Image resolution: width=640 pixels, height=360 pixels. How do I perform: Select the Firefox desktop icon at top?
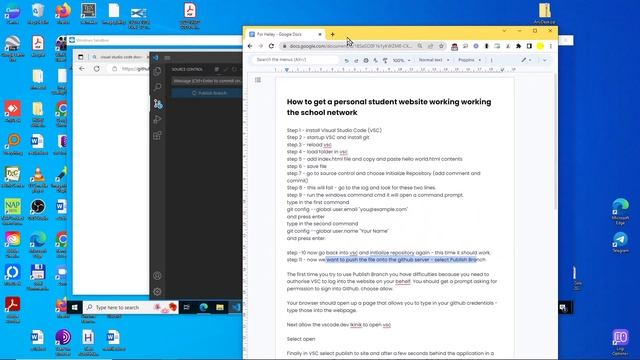coord(63,13)
